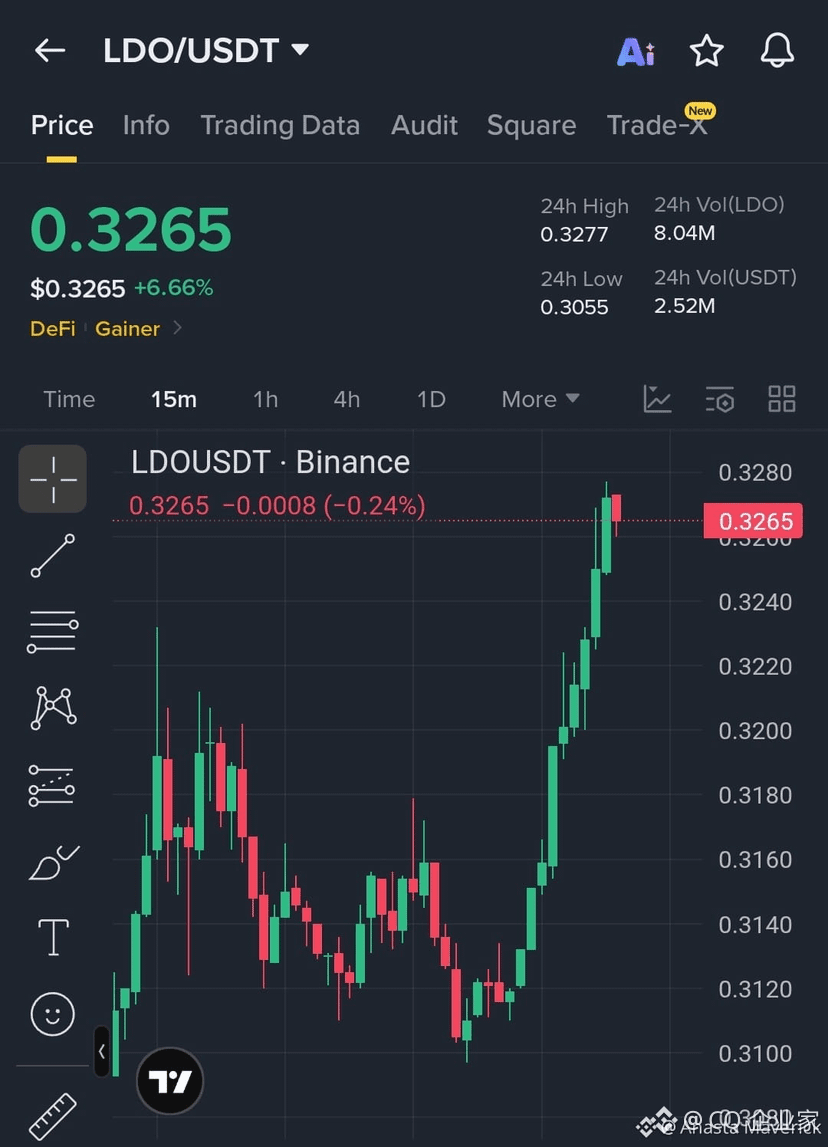The width and height of the screenshot is (828, 1147).
Task: Tap the DeFi category tag
Action: point(53,328)
